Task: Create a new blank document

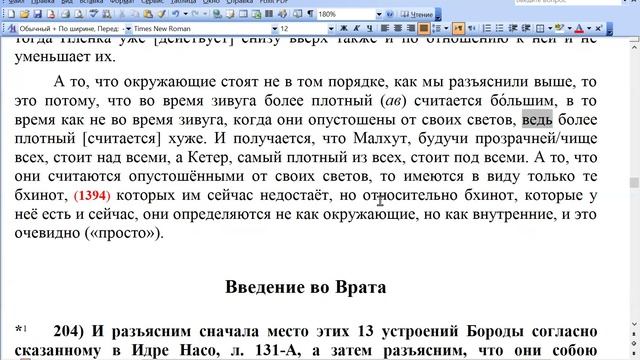Action: coord(11,14)
